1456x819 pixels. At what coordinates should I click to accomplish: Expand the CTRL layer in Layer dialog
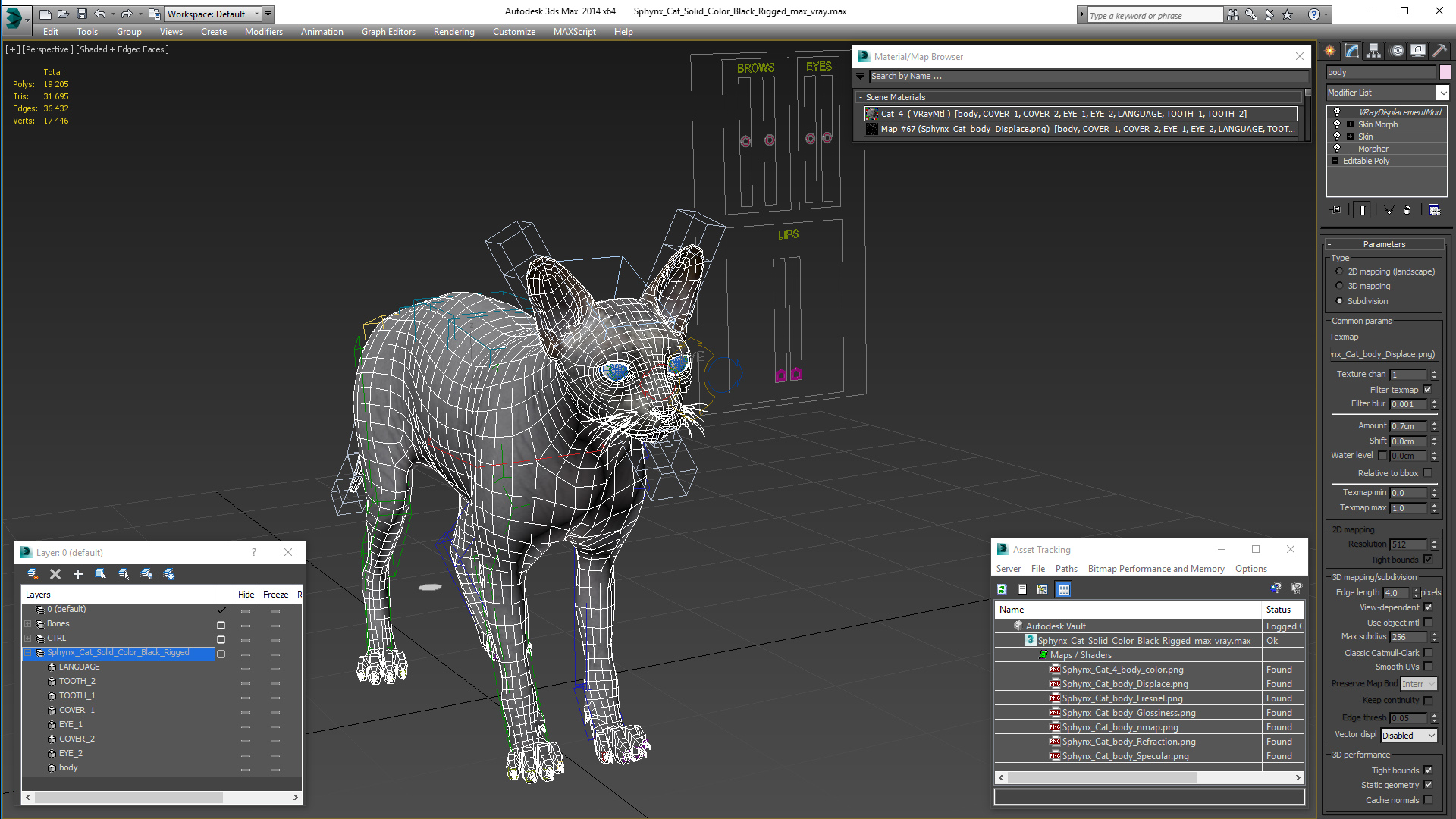pos(28,639)
